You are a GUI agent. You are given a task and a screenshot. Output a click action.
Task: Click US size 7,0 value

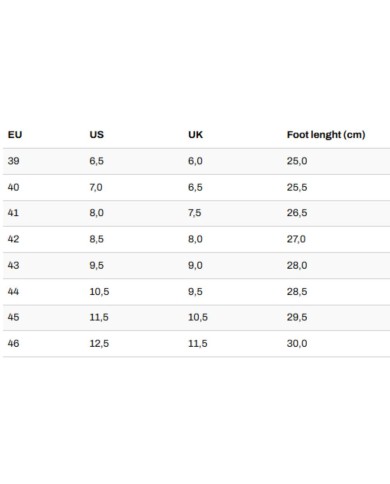point(96,187)
